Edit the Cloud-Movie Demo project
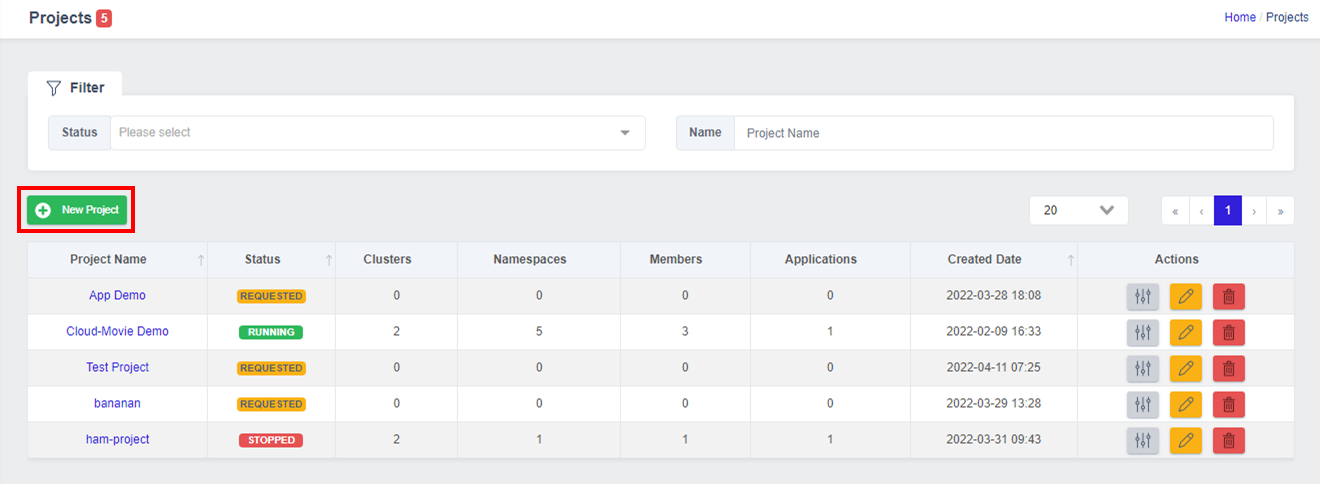 coord(1186,332)
